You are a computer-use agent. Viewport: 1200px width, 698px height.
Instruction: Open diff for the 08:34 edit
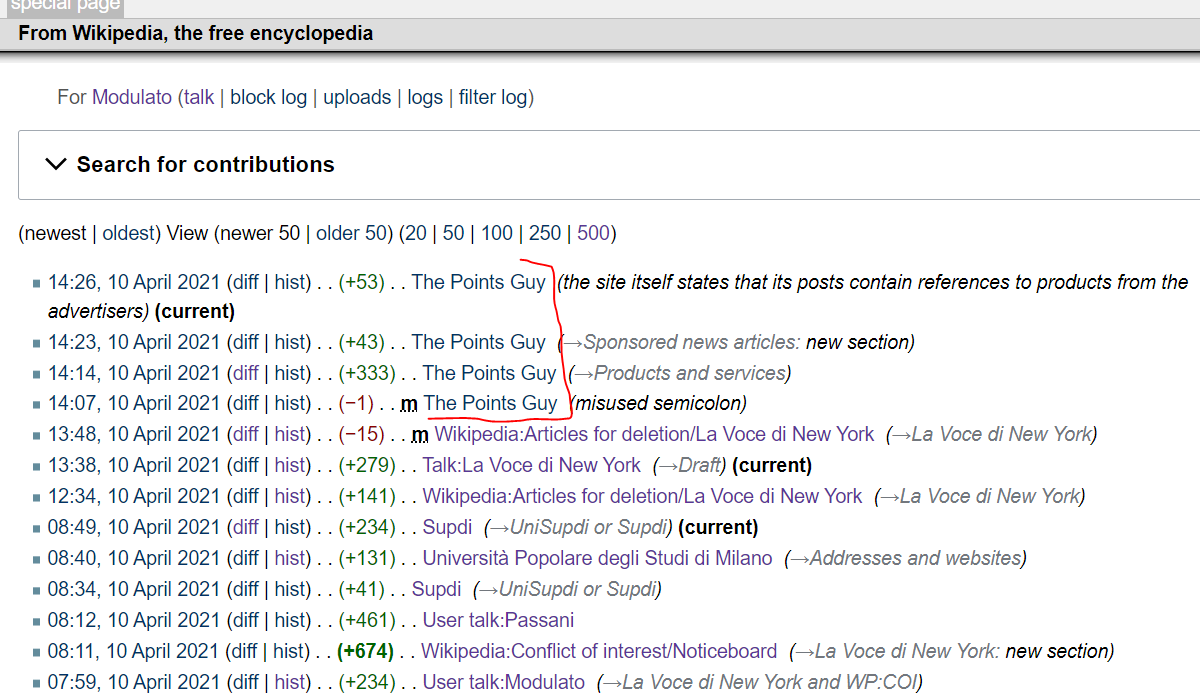[246, 589]
